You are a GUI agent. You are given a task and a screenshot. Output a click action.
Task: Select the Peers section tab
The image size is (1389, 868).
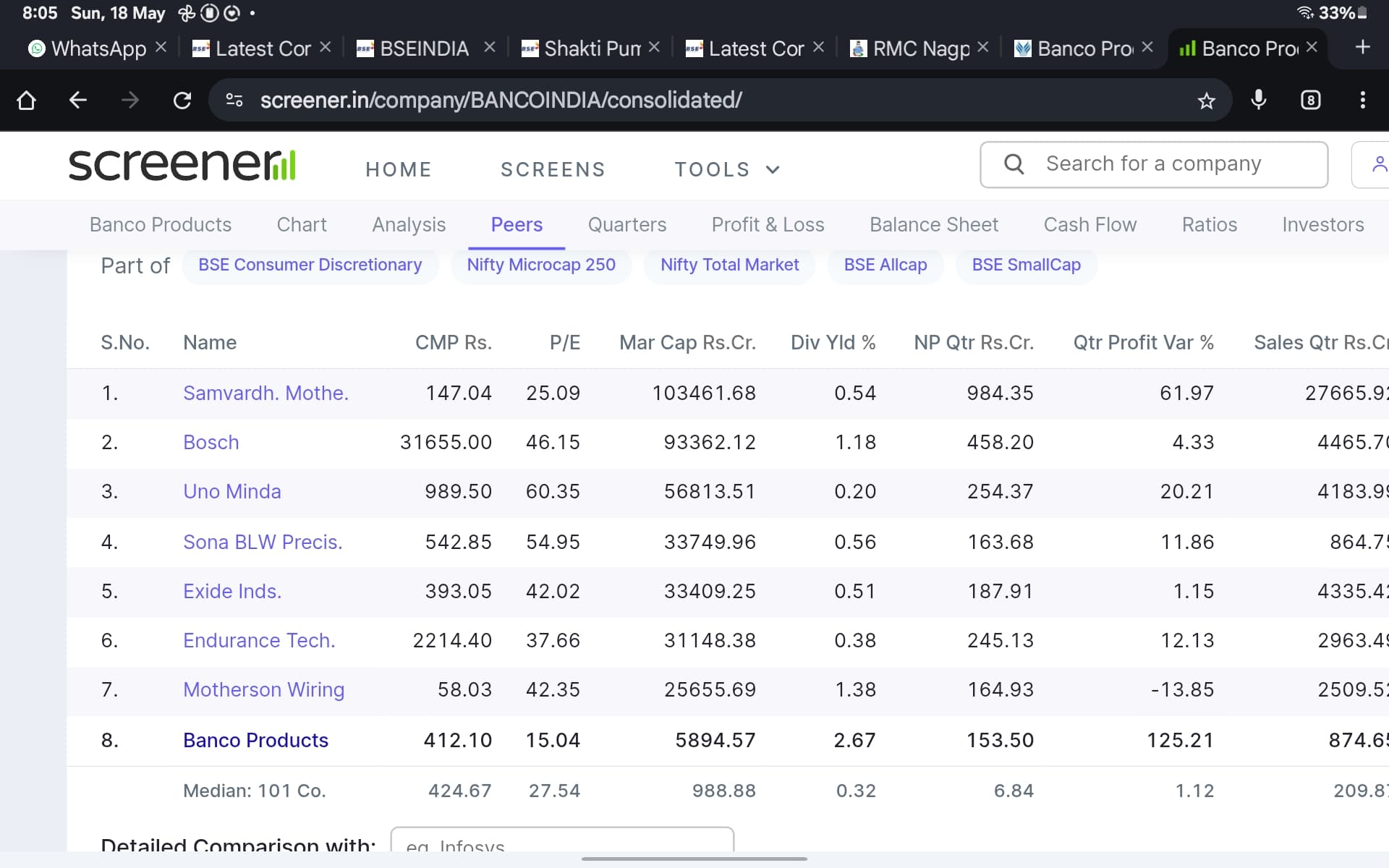(x=517, y=225)
